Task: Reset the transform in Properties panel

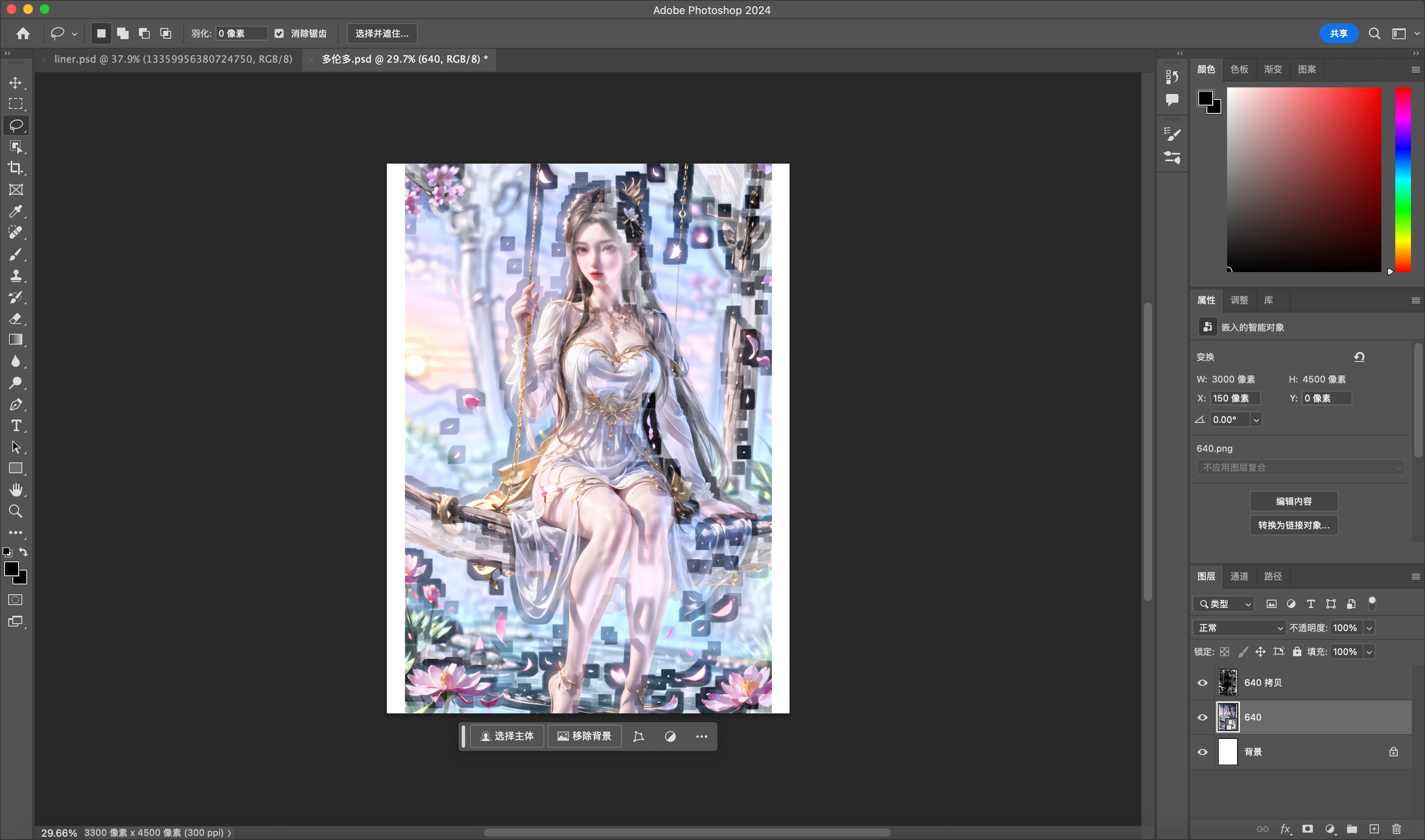Action: click(1359, 357)
